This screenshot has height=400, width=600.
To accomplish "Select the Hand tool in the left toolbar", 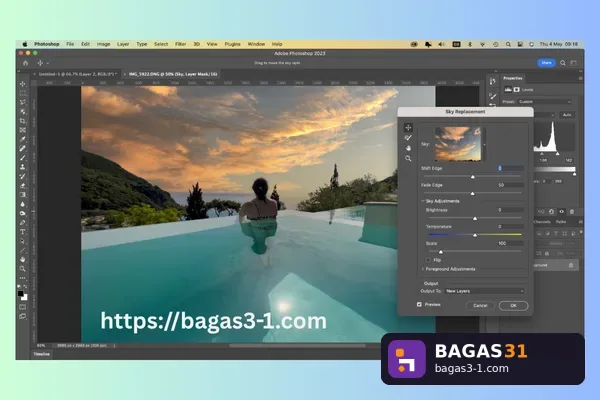I will pos(23,260).
